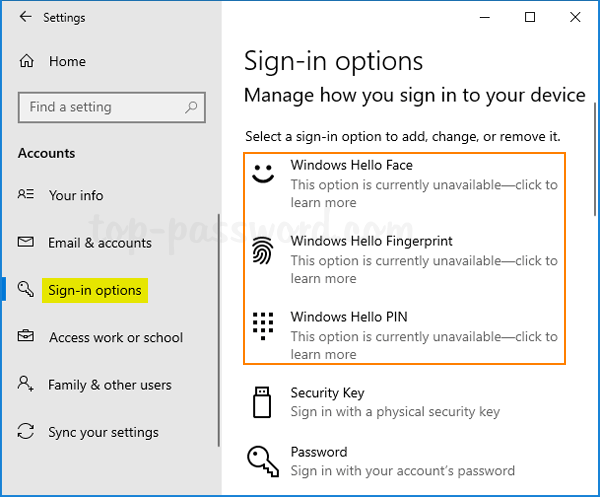Expand the Password sign-in option

point(319,452)
